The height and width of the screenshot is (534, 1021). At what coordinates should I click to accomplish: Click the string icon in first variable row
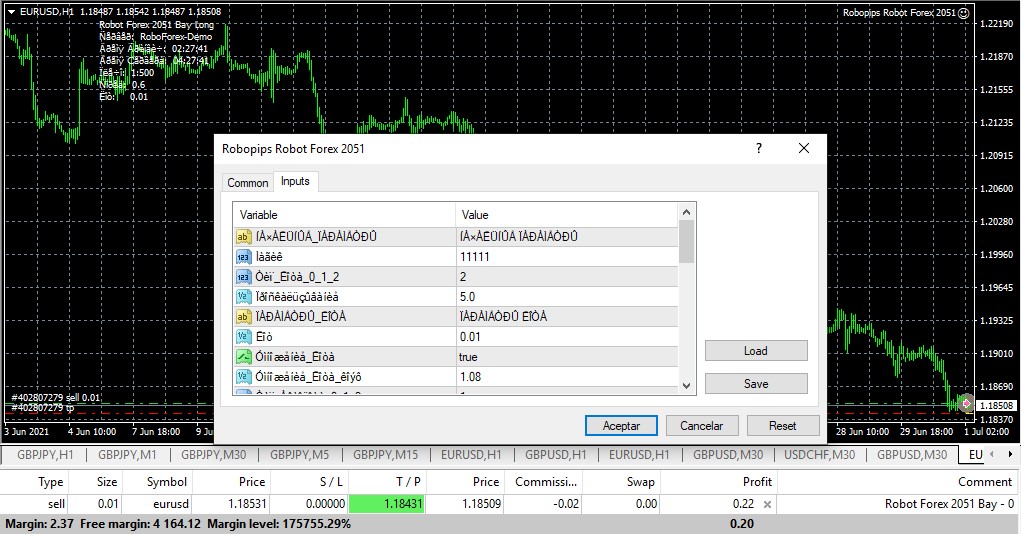243,237
